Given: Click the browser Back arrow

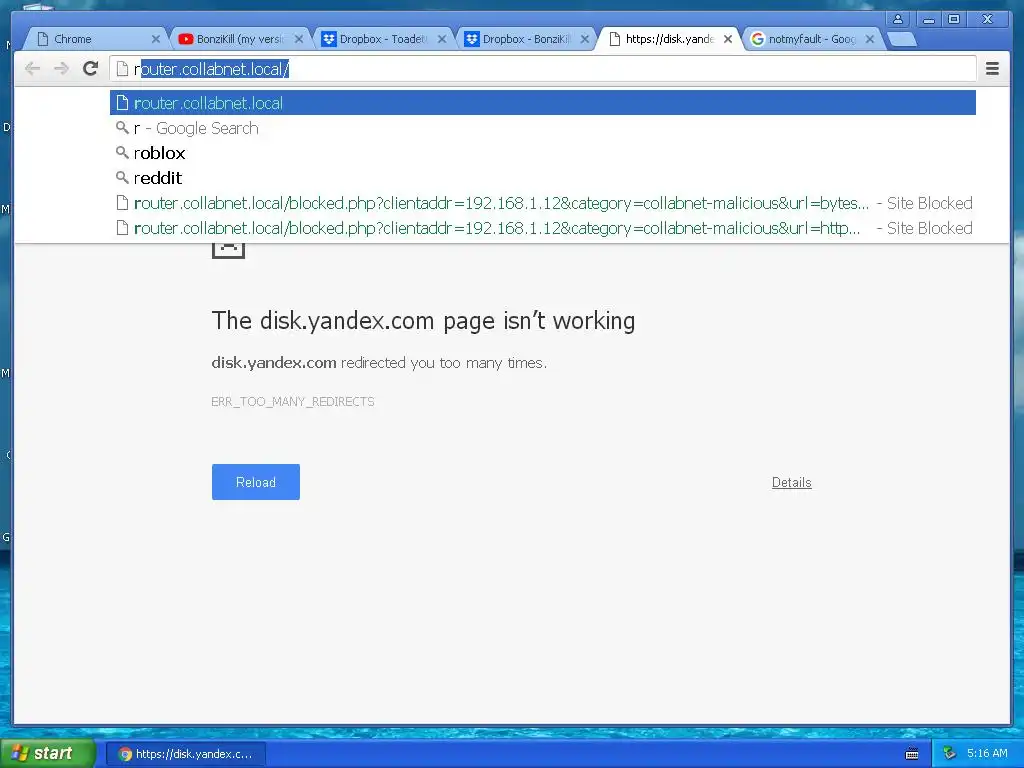Looking at the screenshot, I should (x=32, y=68).
